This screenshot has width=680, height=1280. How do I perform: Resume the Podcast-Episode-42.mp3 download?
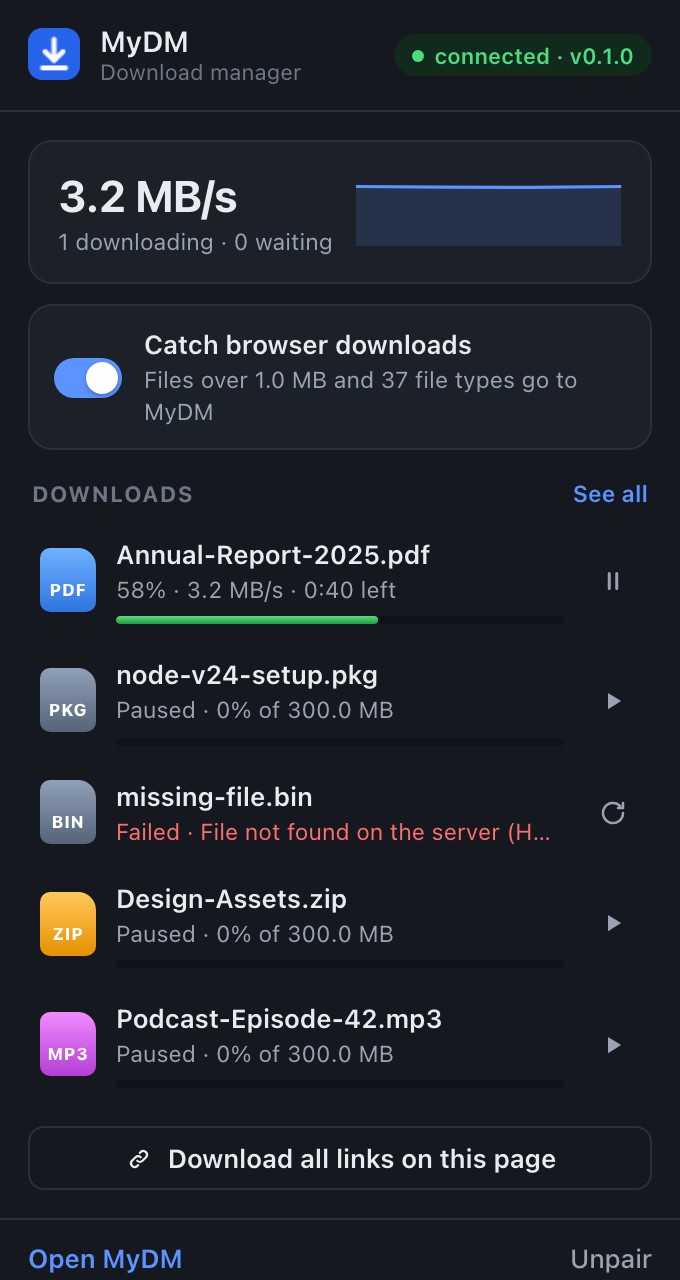pyautogui.click(x=613, y=1045)
